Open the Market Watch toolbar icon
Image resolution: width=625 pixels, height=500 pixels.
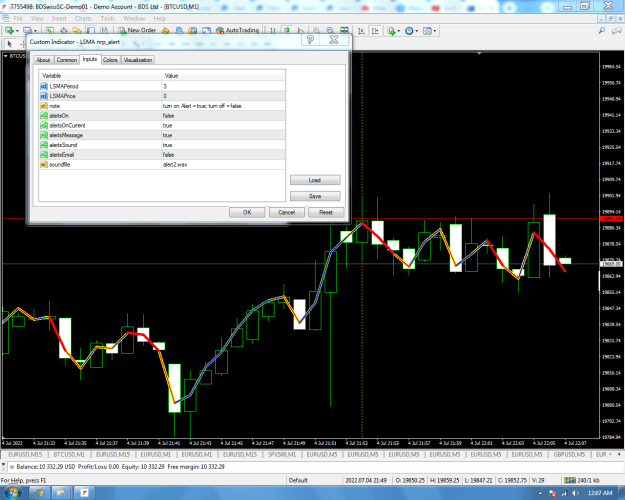click(x=49, y=30)
